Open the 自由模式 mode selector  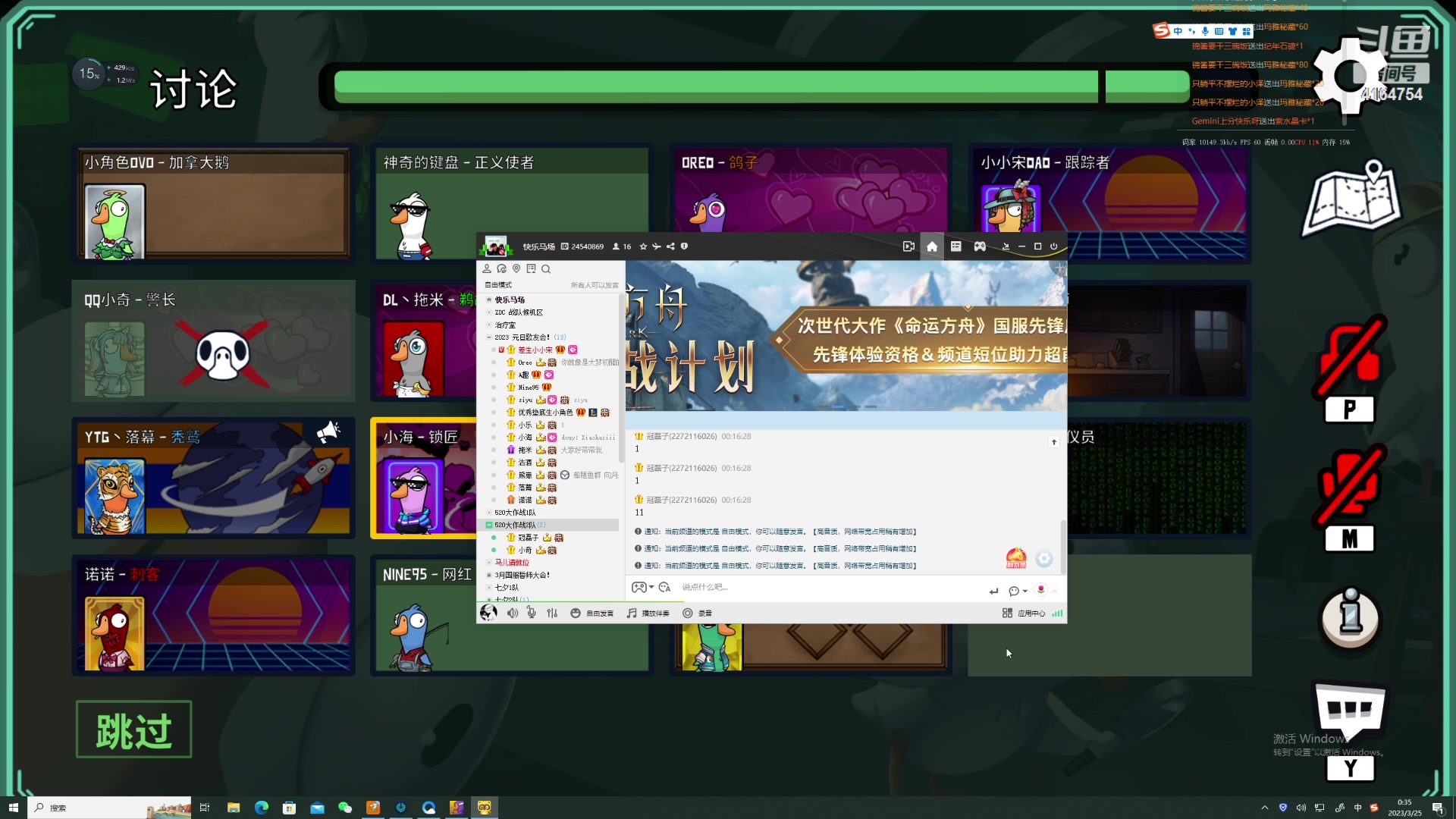499,285
